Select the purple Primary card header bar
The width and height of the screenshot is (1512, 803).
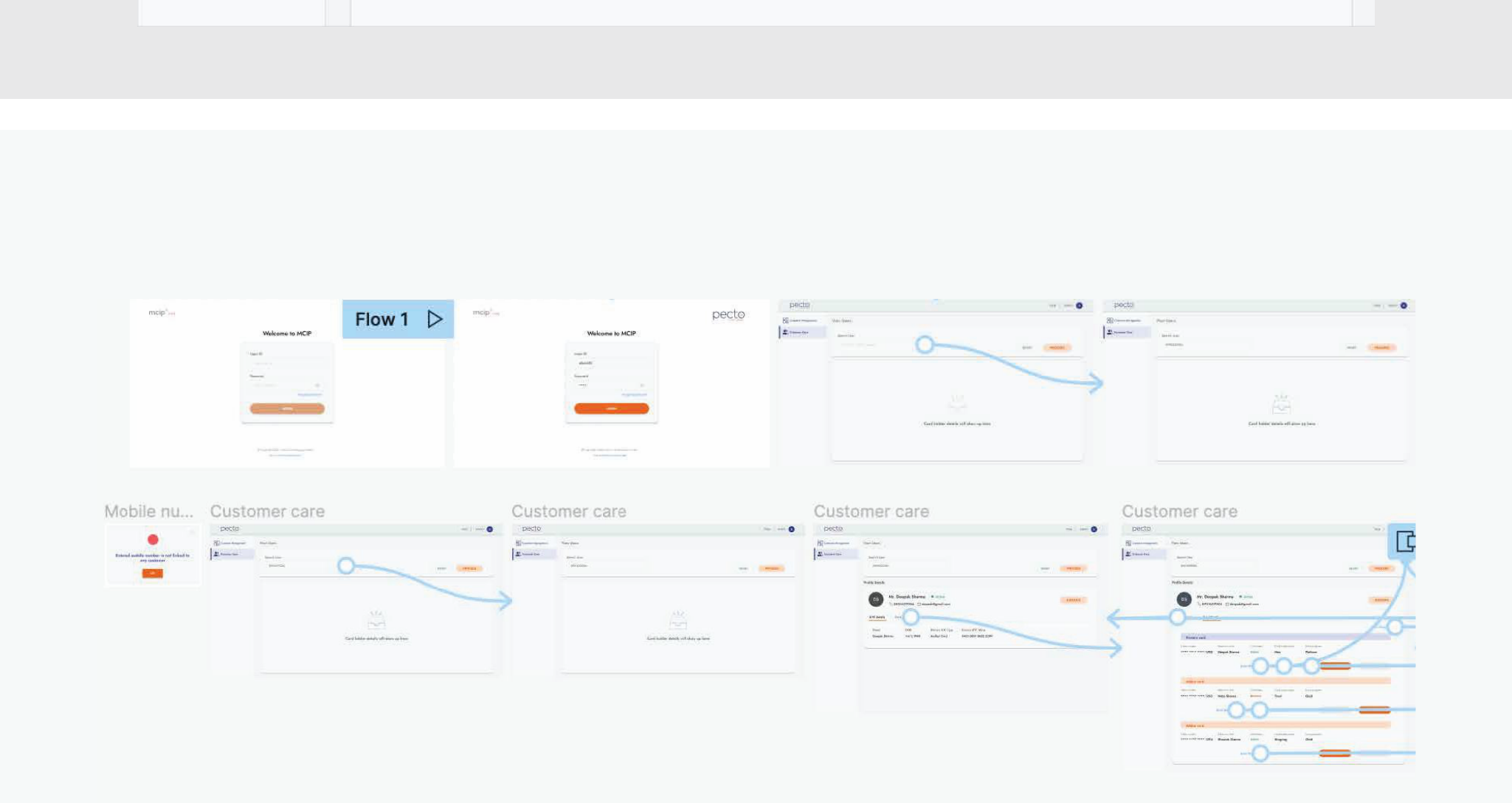pyautogui.click(x=1285, y=637)
